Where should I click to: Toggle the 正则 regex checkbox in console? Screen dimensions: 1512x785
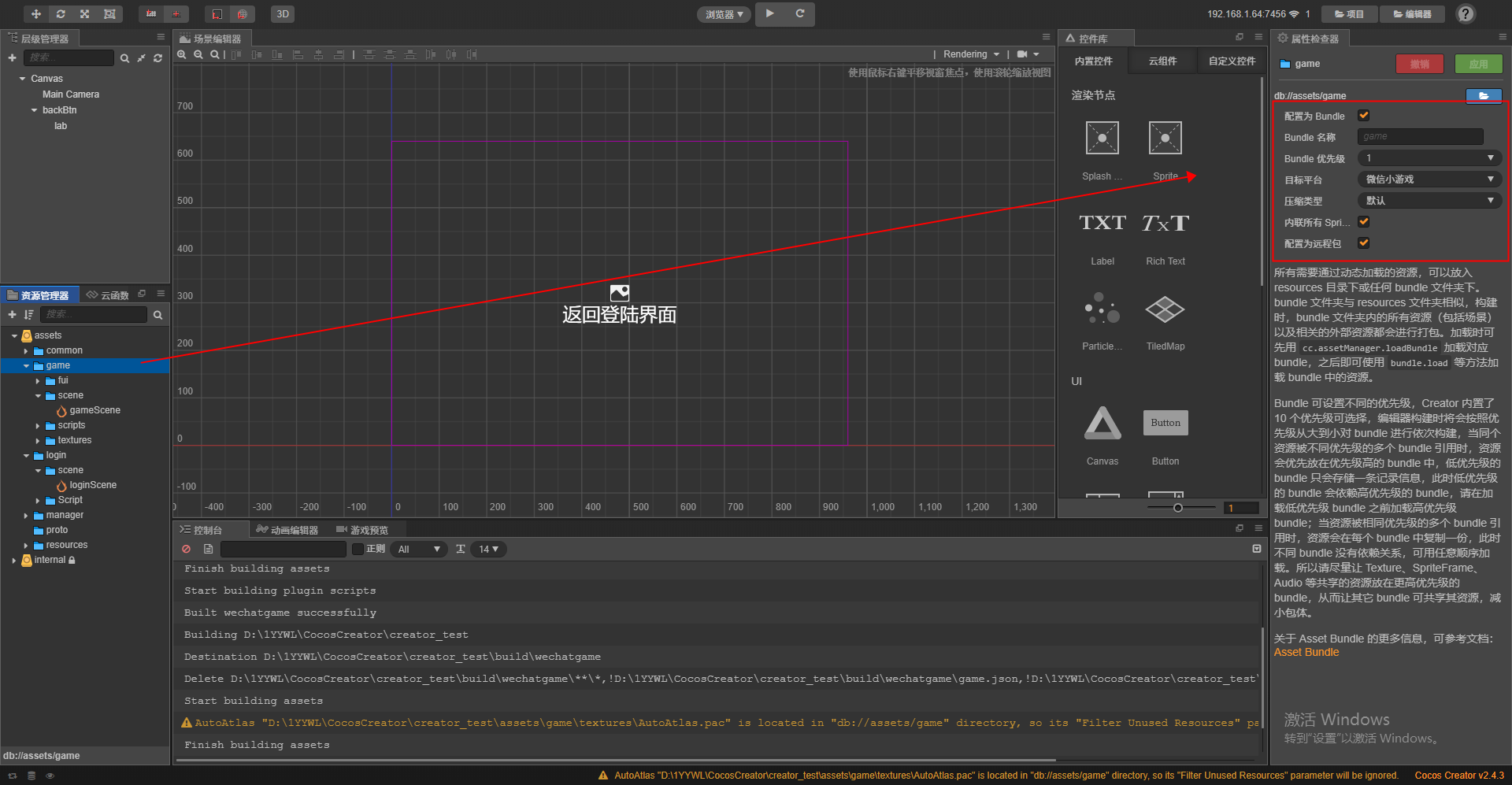tap(358, 550)
